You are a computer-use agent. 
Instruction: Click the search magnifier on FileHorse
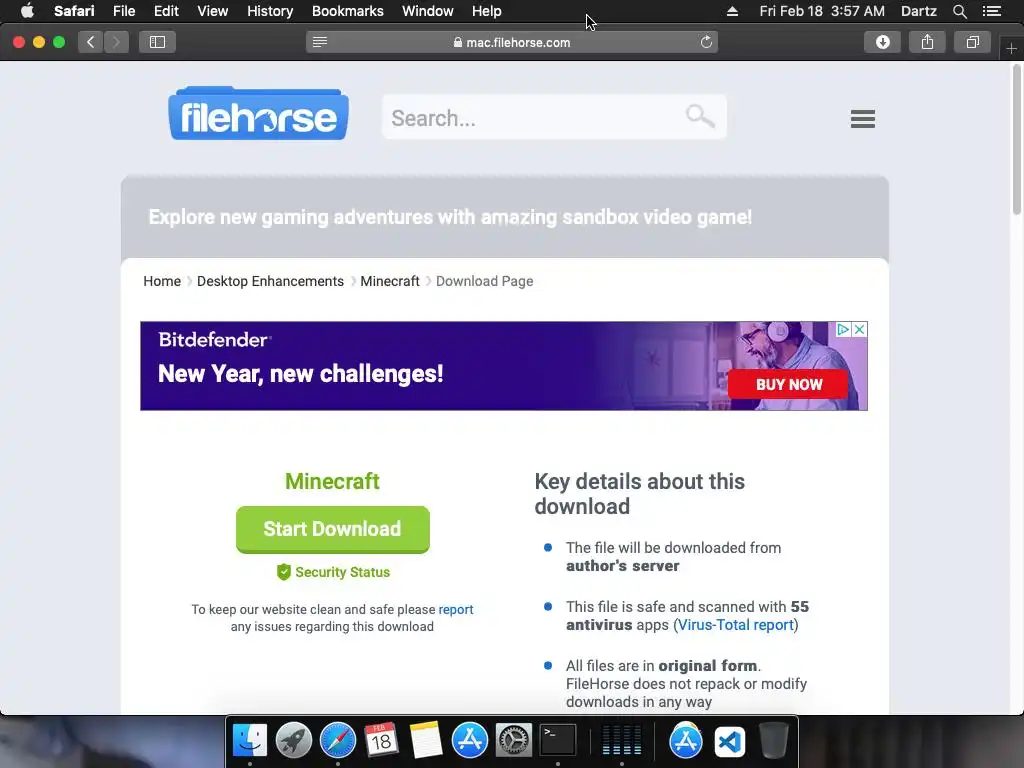click(x=700, y=117)
